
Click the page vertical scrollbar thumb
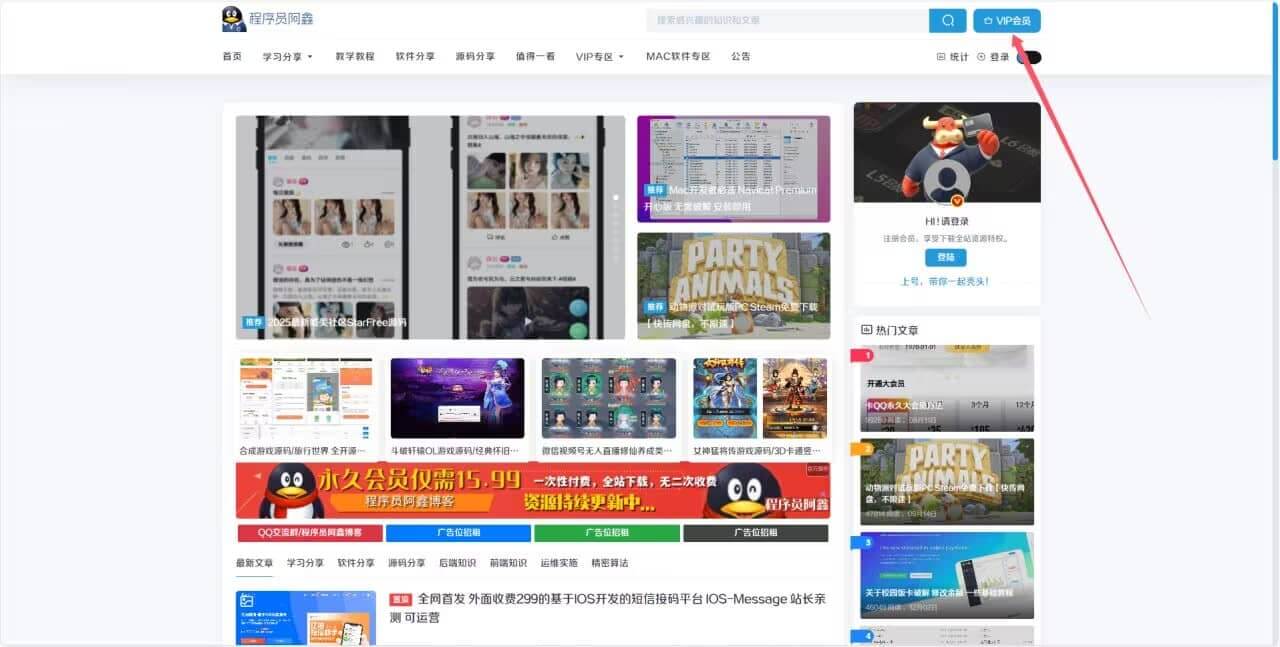coord(1275,80)
